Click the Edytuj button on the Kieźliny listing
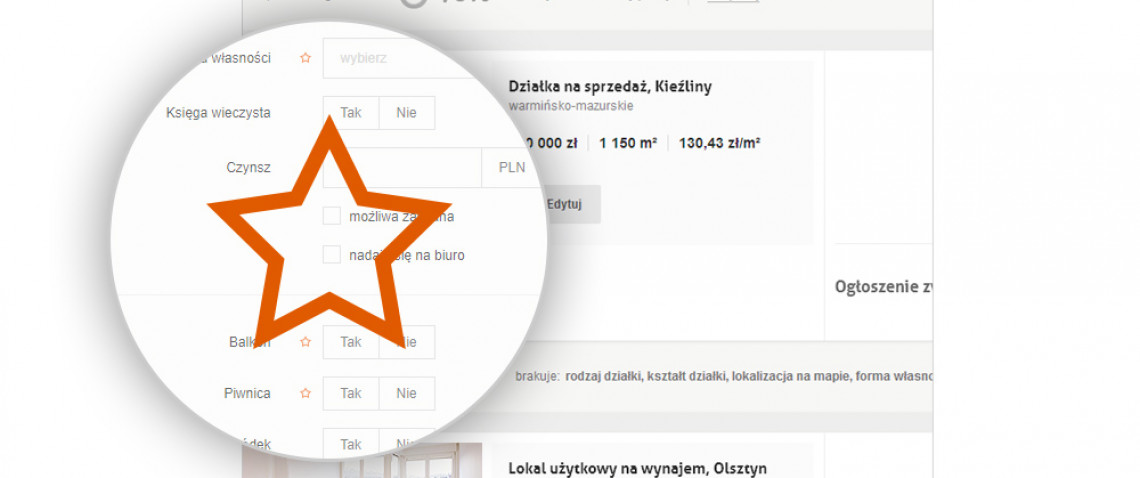Viewport: 1140px width, 478px height. point(565,204)
